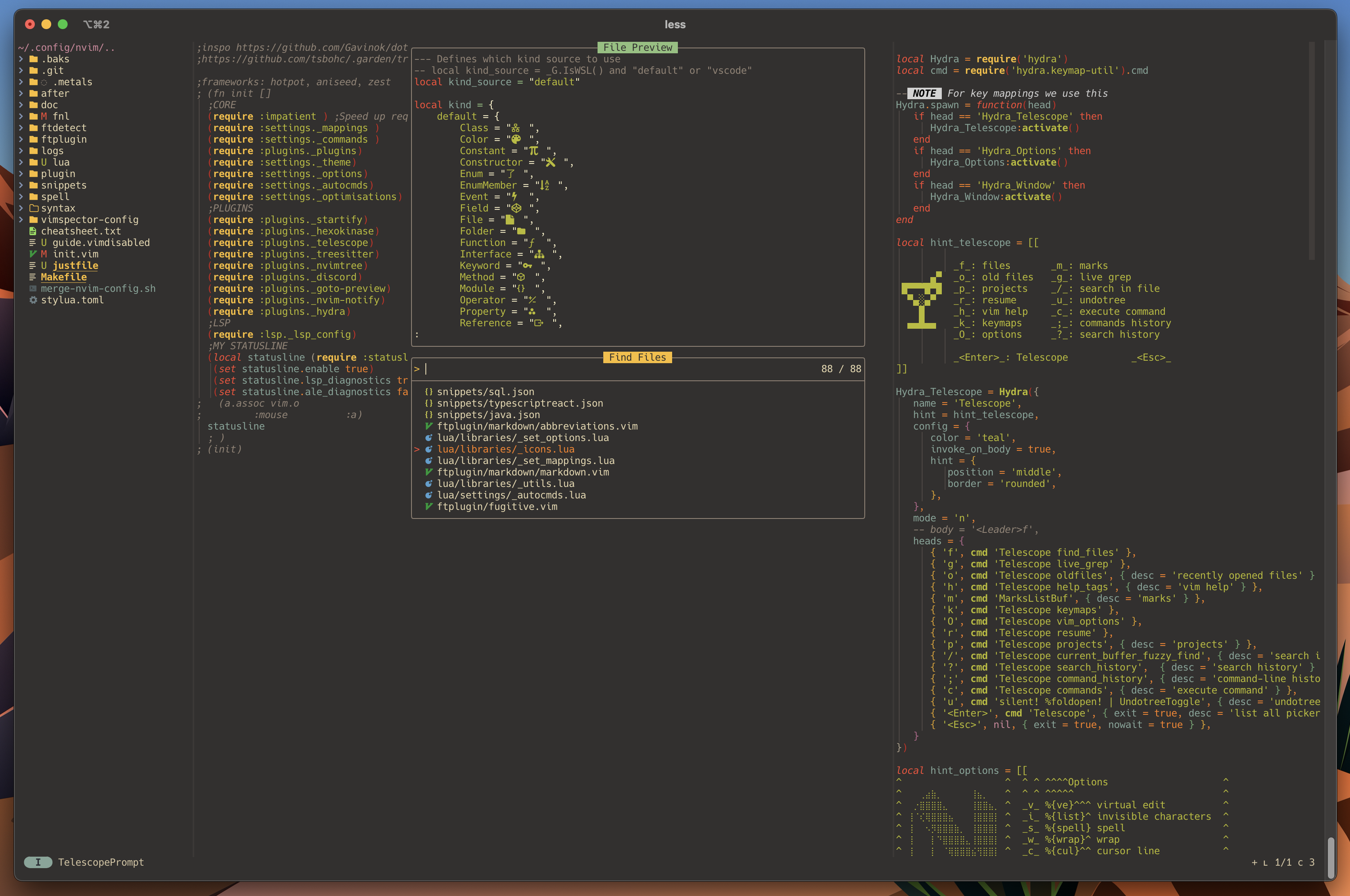
Task: Click the vim icon beside ftplugin/markdown/abbreviations.vim
Action: (x=428, y=426)
